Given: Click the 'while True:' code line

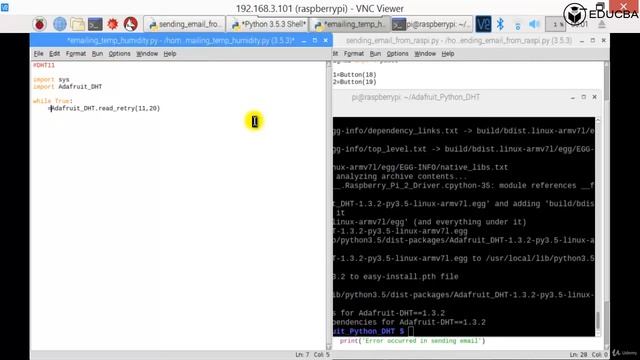Looking at the screenshot, I should pos(53,101).
